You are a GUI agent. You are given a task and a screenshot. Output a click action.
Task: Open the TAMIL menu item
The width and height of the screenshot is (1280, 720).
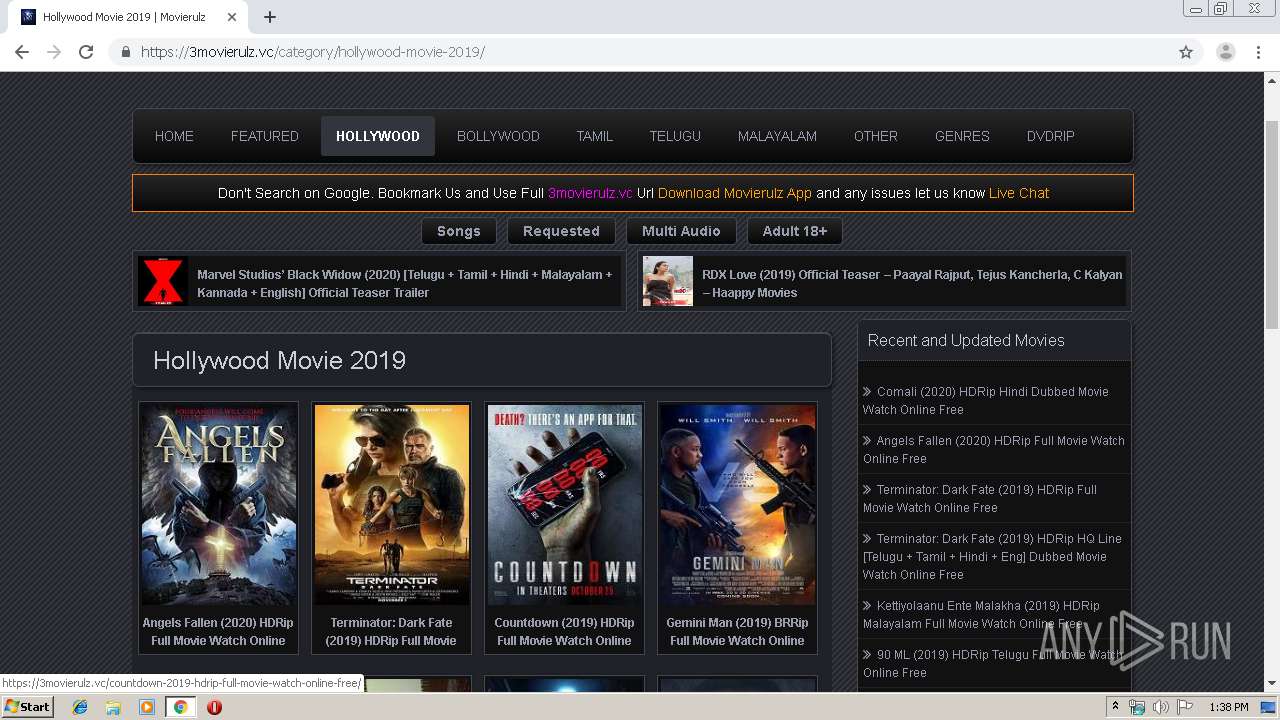[x=594, y=136]
